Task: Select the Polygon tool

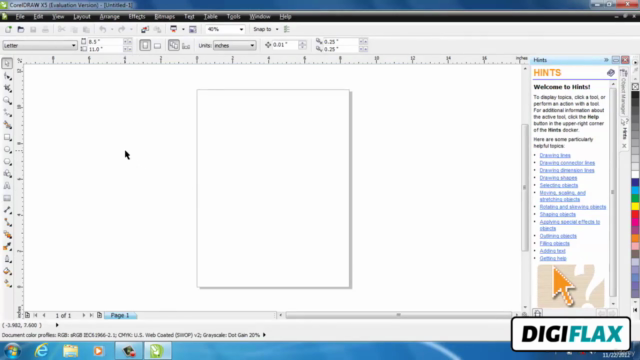Action: [7, 162]
